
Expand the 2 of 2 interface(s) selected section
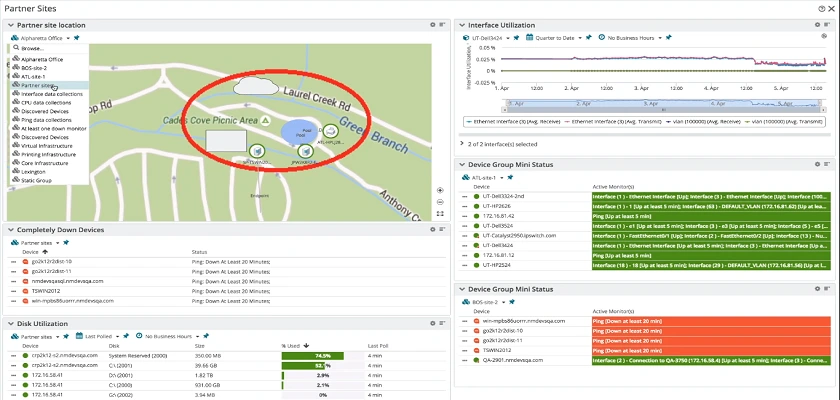pyautogui.click(x=462, y=144)
